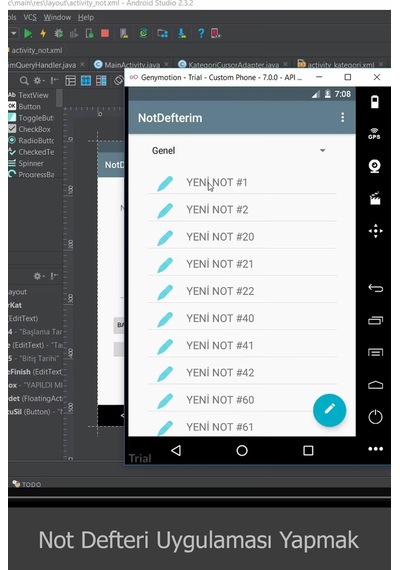Open note YENİ NOT #60
Viewport: 400px width, 570px height.
[x=242, y=400]
